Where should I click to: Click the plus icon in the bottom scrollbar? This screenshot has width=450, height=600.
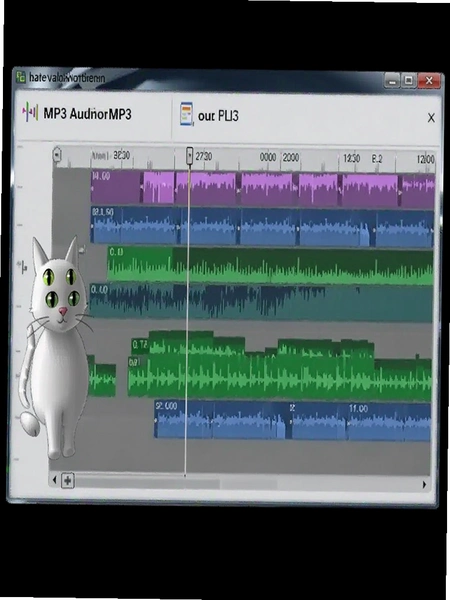tap(68, 480)
